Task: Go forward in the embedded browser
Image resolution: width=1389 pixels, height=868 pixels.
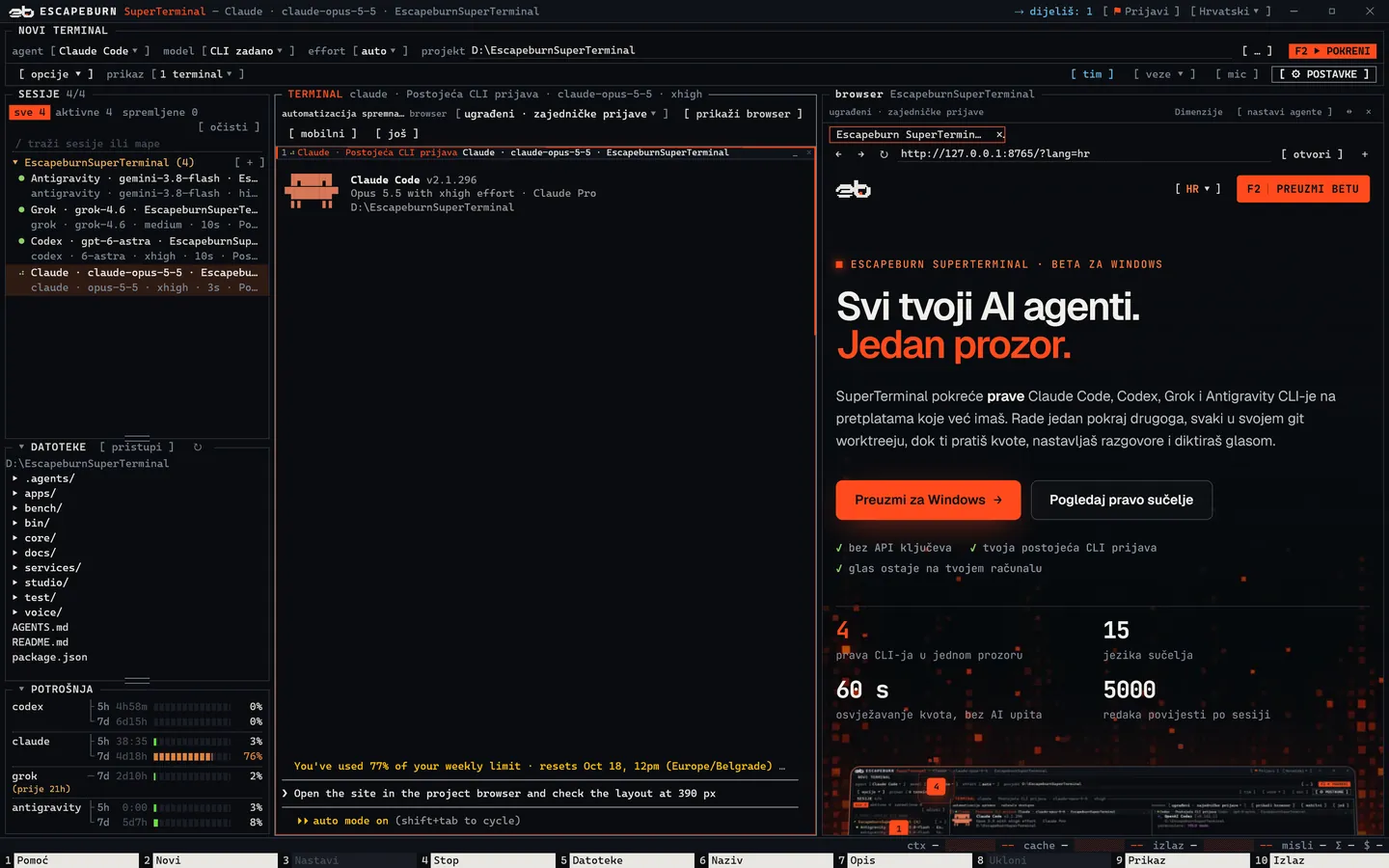Action: tap(860, 154)
